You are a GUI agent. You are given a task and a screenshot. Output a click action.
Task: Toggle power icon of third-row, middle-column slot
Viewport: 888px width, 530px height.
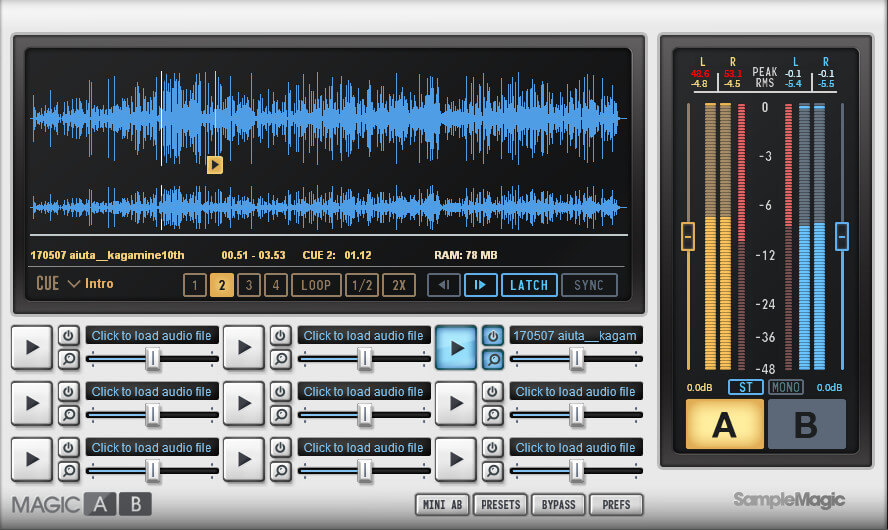[280, 447]
